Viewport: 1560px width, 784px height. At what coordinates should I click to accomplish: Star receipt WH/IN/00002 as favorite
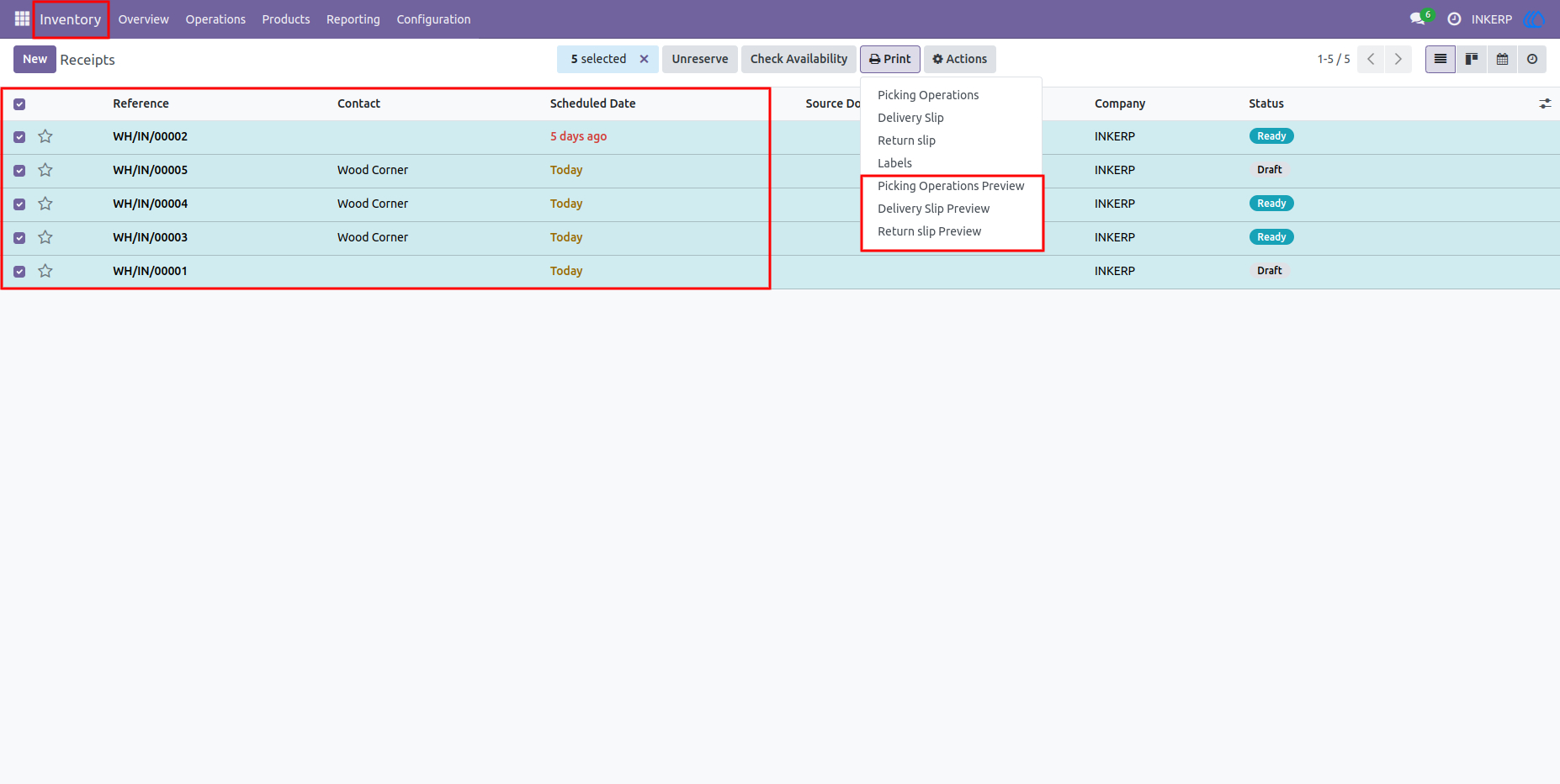pyautogui.click(x=45, y=136)
